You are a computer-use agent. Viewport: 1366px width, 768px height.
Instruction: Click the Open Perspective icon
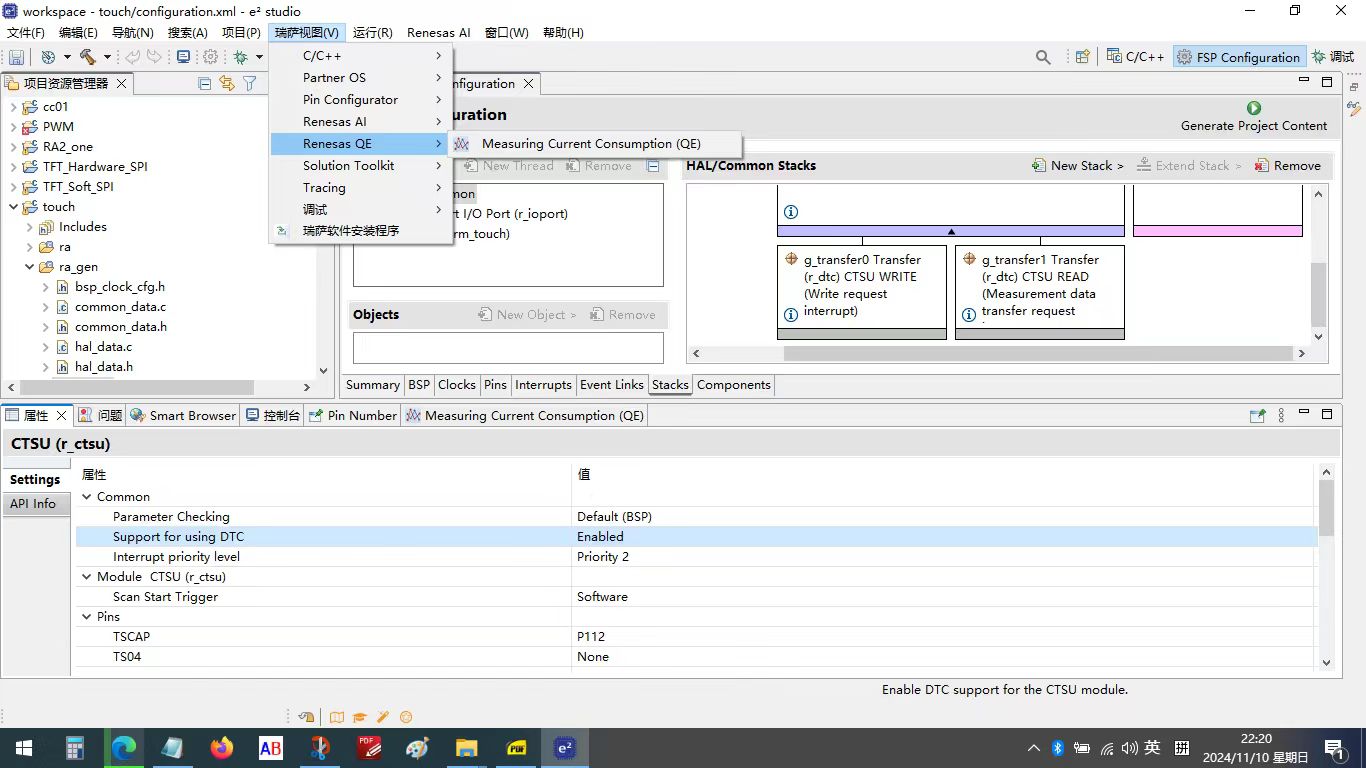(1082, 57)
